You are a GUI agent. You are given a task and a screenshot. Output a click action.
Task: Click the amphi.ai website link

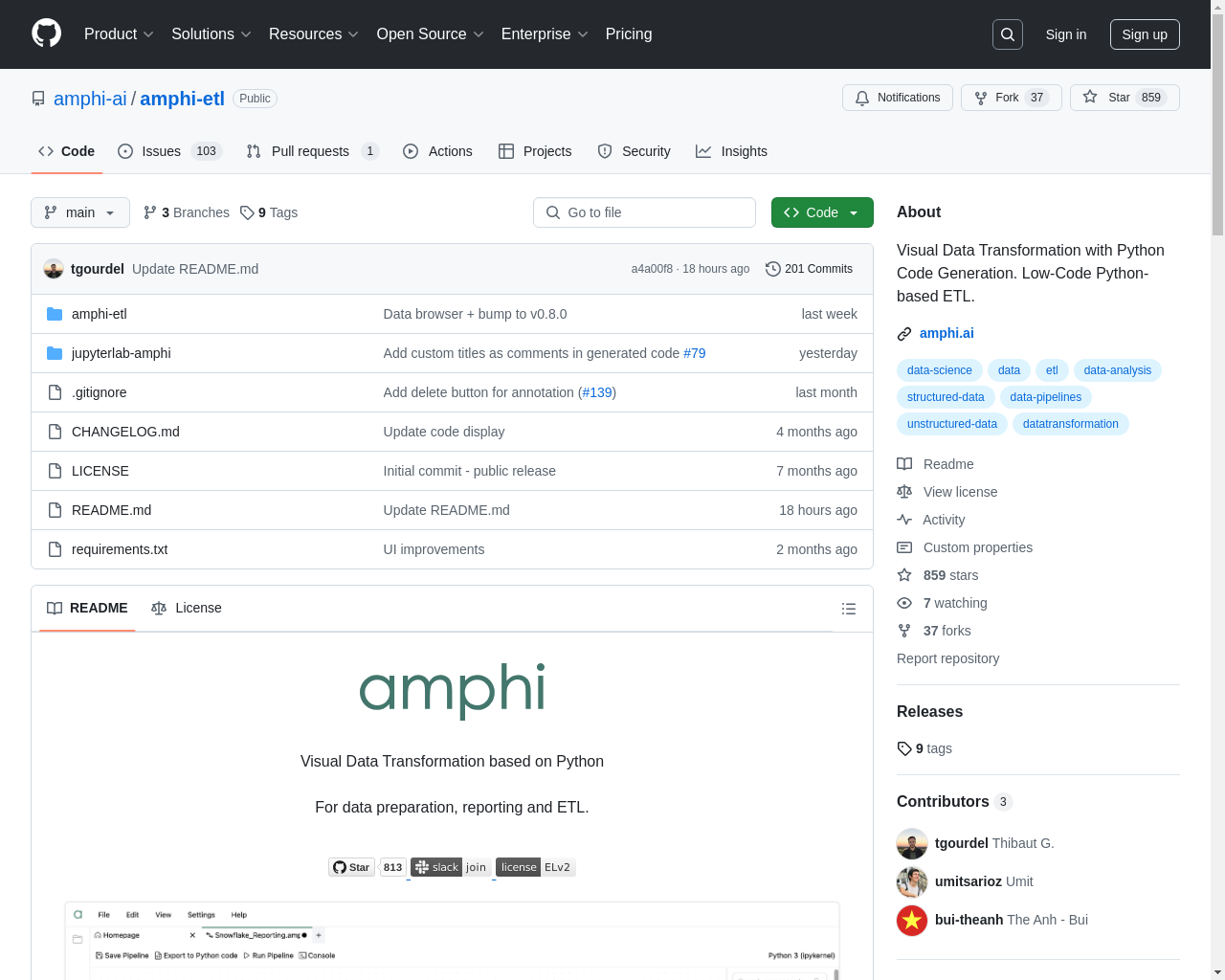(947, 333)
